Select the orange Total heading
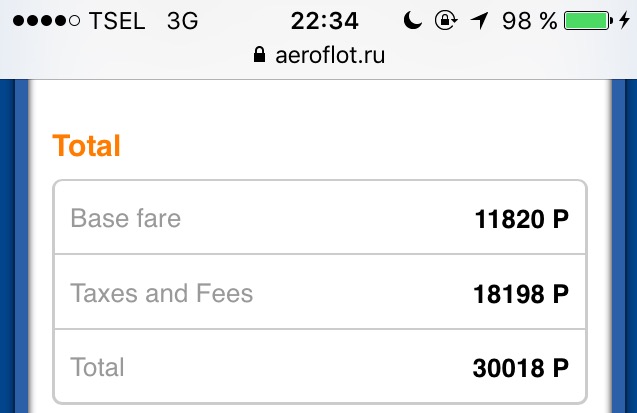 point(86,146)
